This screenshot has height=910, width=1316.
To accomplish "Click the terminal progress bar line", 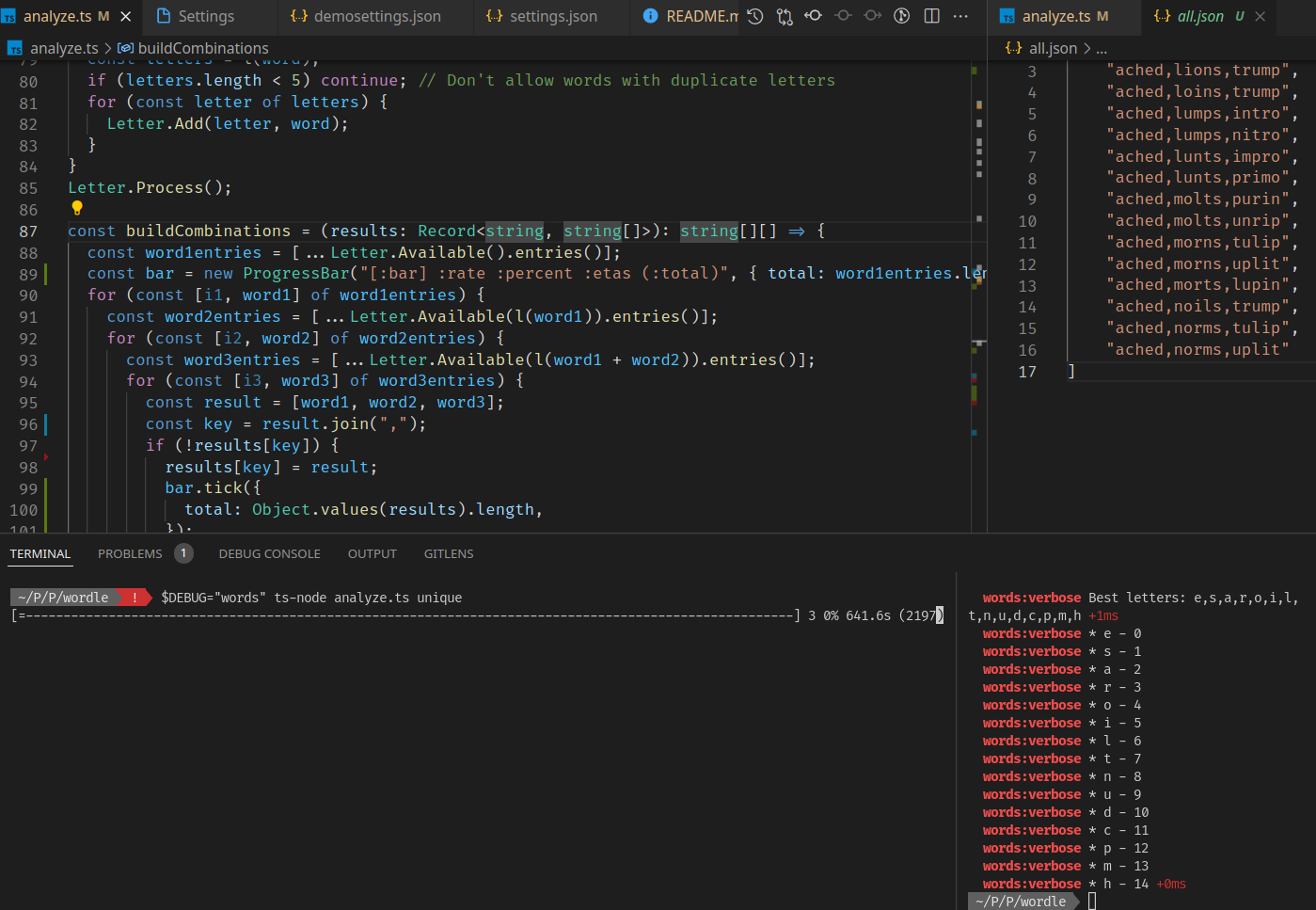I will [477, 615].
